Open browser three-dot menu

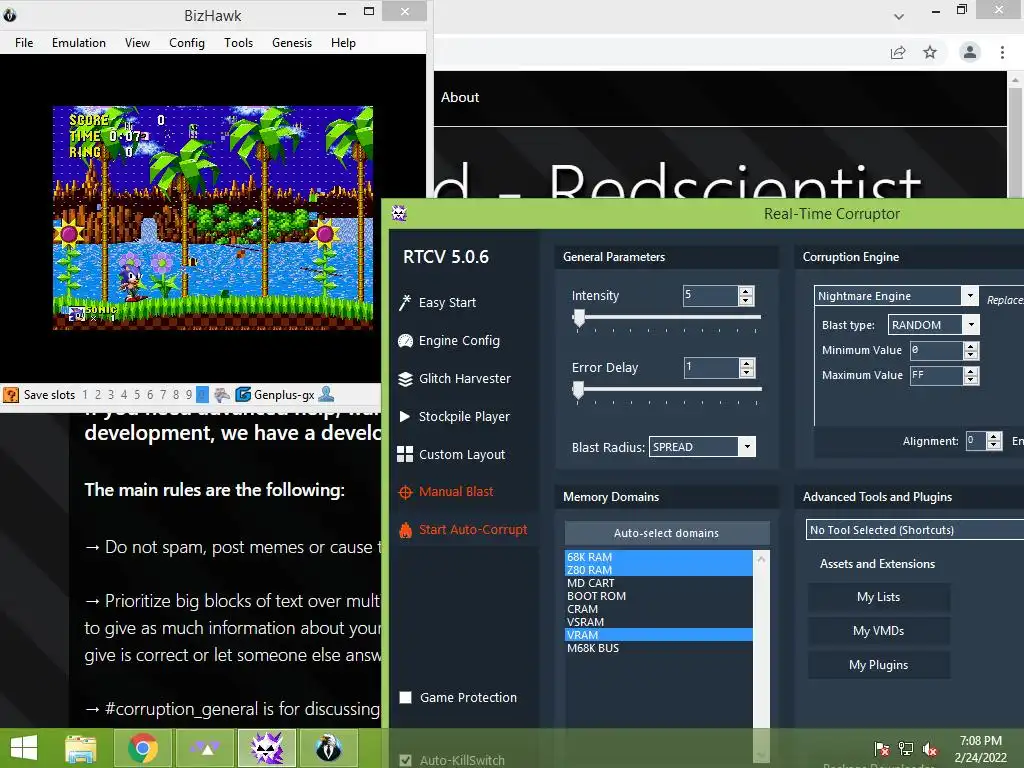coord(1002,52)
